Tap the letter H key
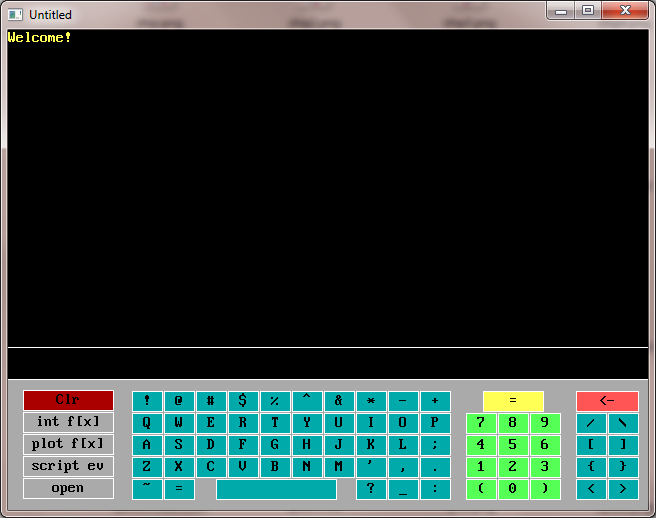This screenshot has height=518, width=656. coord(307,445)
